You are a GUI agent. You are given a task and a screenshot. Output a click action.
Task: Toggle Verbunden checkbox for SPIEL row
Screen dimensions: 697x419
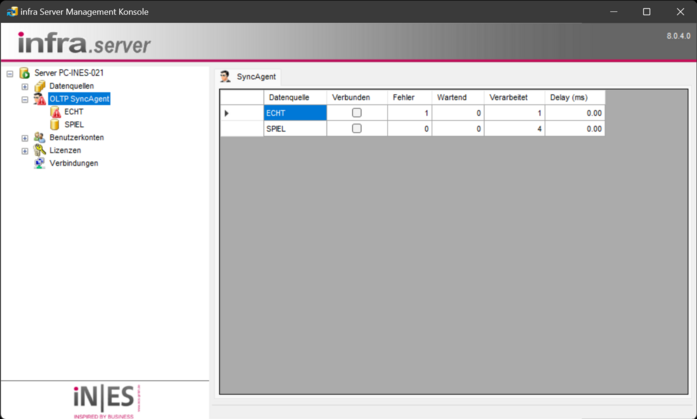click(357, 129)
